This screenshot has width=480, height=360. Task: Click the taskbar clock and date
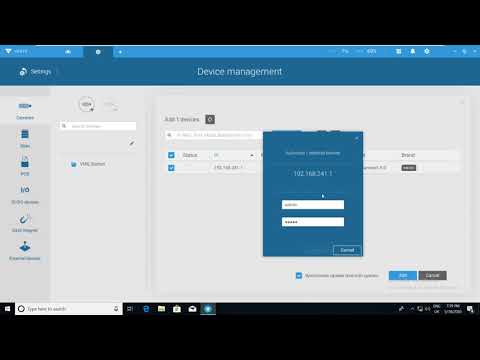click(x=453, y=309)
